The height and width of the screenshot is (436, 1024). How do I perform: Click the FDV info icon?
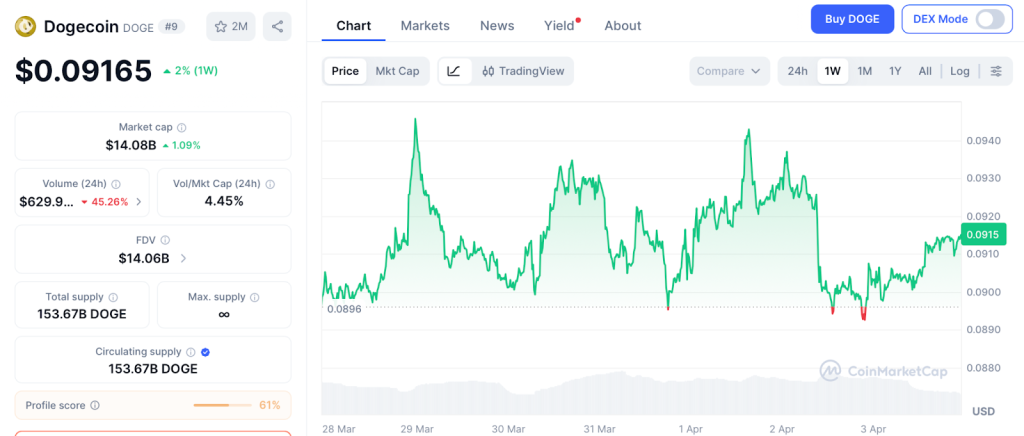[165, 241]
